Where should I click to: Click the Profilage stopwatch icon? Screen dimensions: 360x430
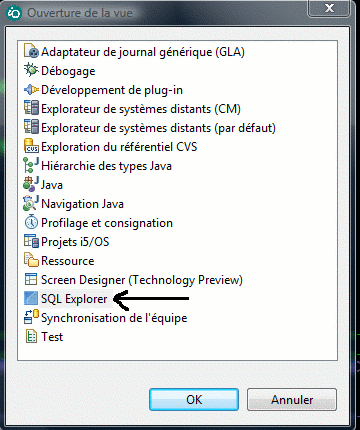[x=31, y=222]
